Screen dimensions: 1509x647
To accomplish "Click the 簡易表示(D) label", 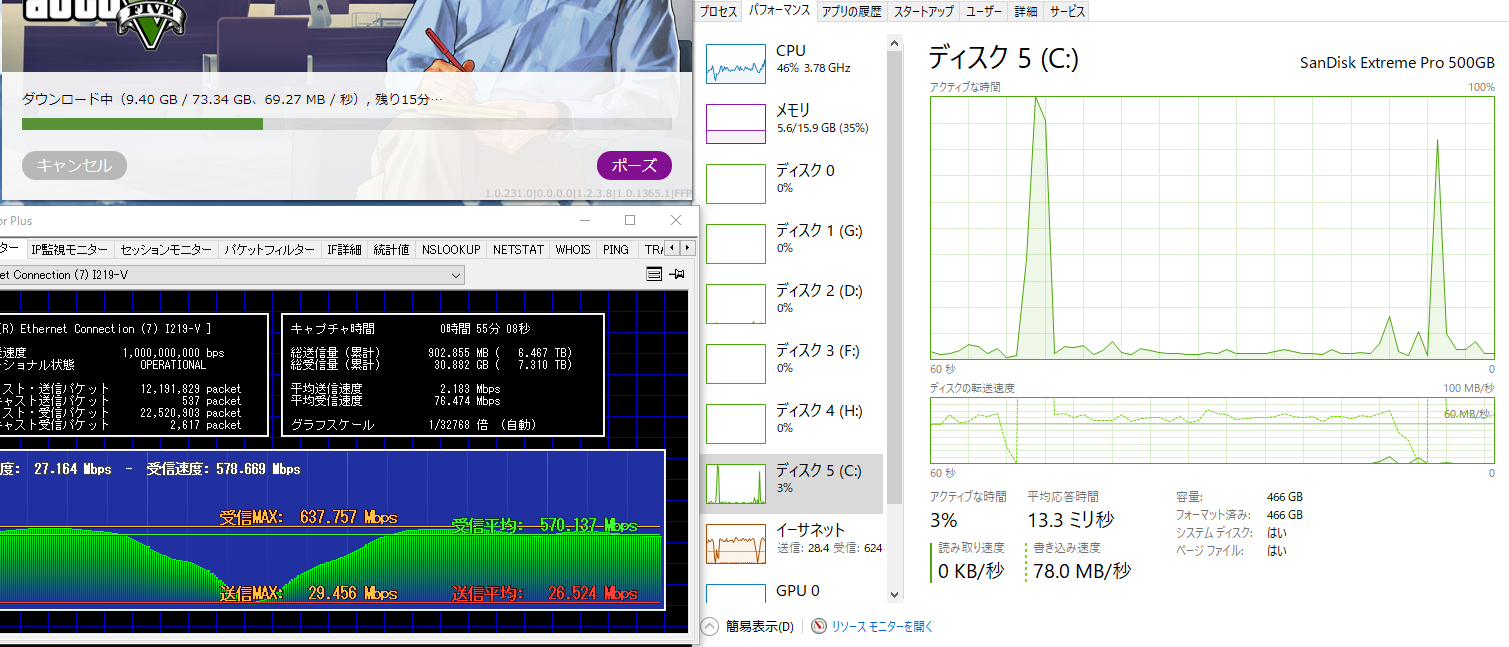I will click(760, 626).
